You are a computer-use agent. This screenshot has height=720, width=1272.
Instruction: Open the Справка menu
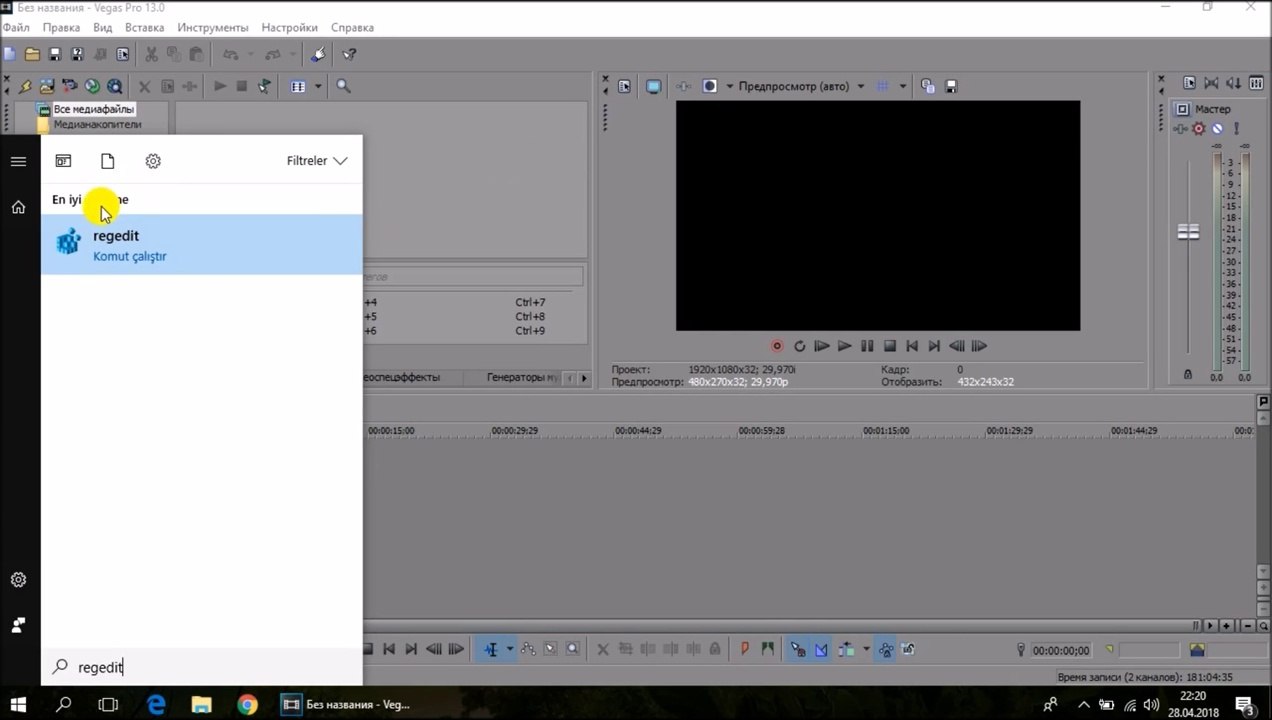(352, 28)
